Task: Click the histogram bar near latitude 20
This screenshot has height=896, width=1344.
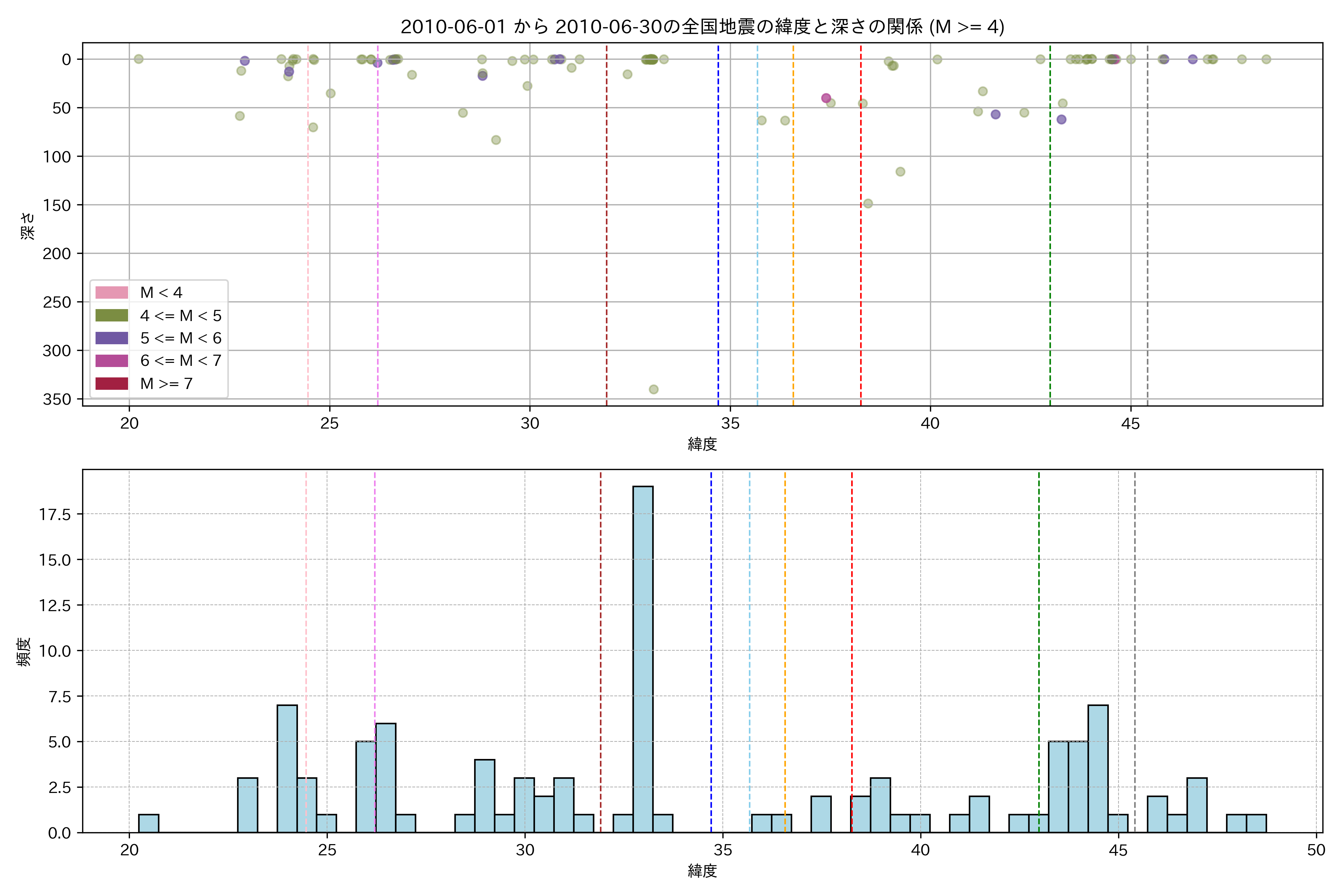Action: (x=149, y=824)
